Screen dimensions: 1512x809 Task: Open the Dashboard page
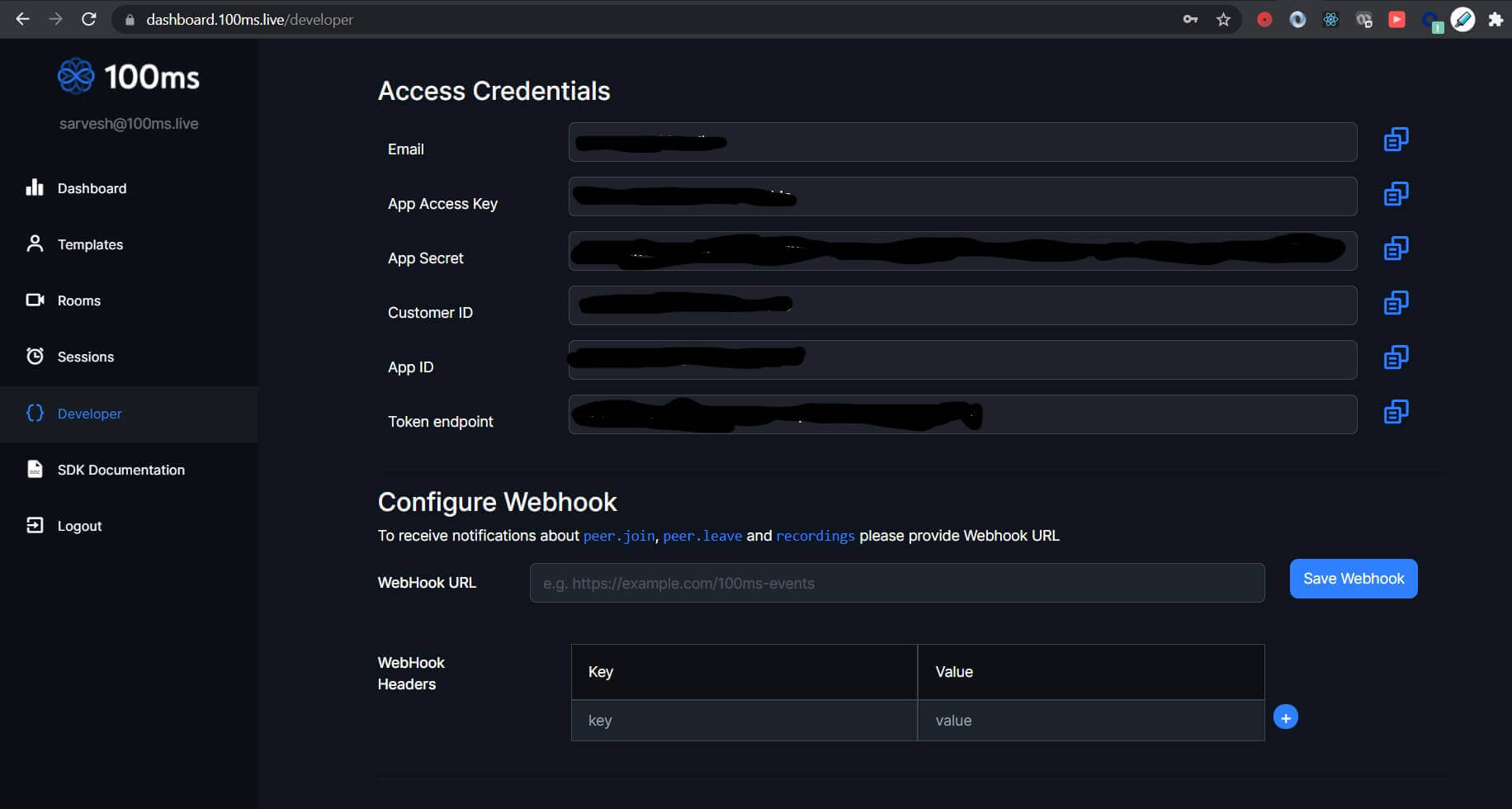[x=92, y=188]
